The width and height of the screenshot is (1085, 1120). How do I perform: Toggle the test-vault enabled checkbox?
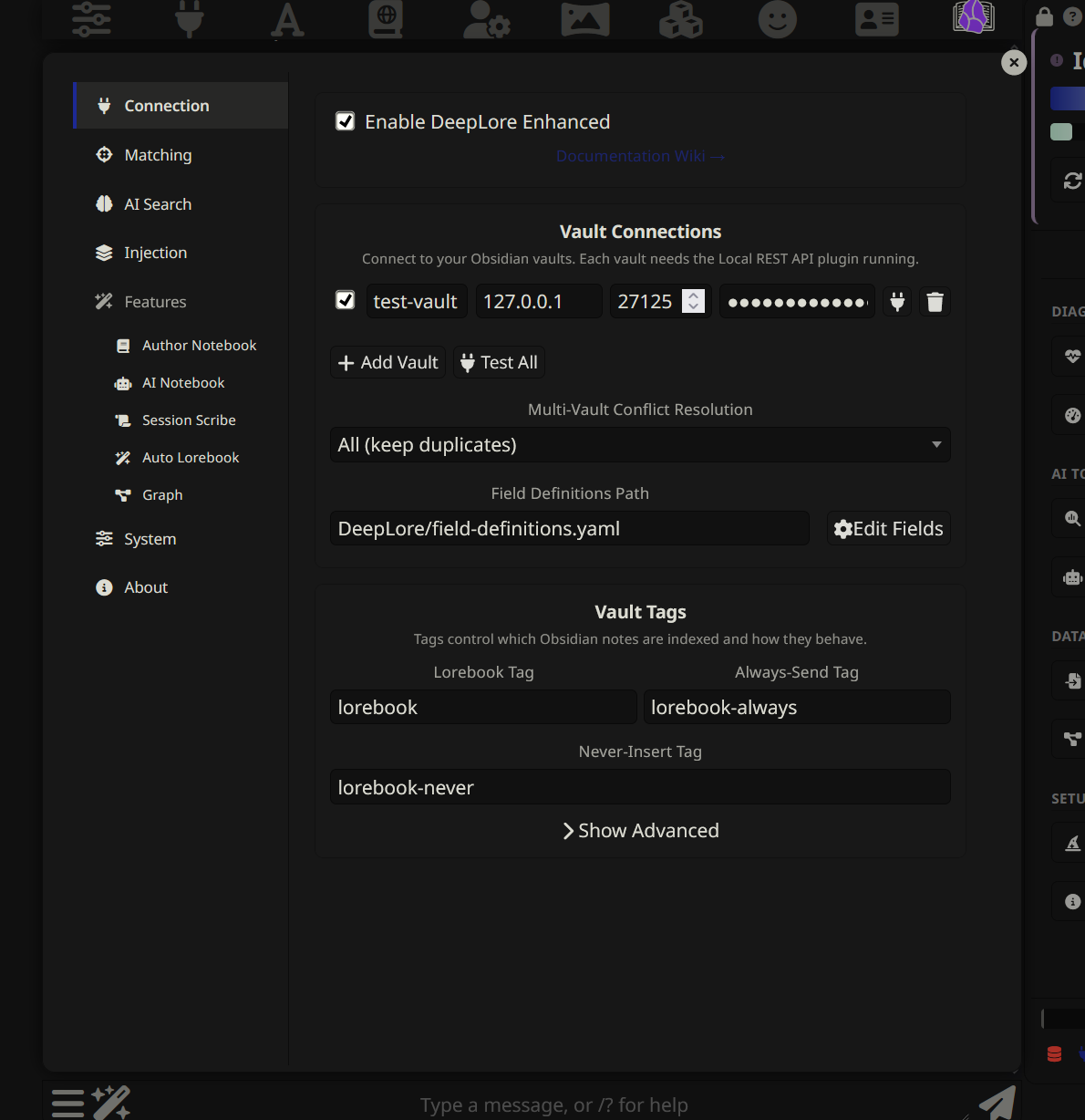346,300
